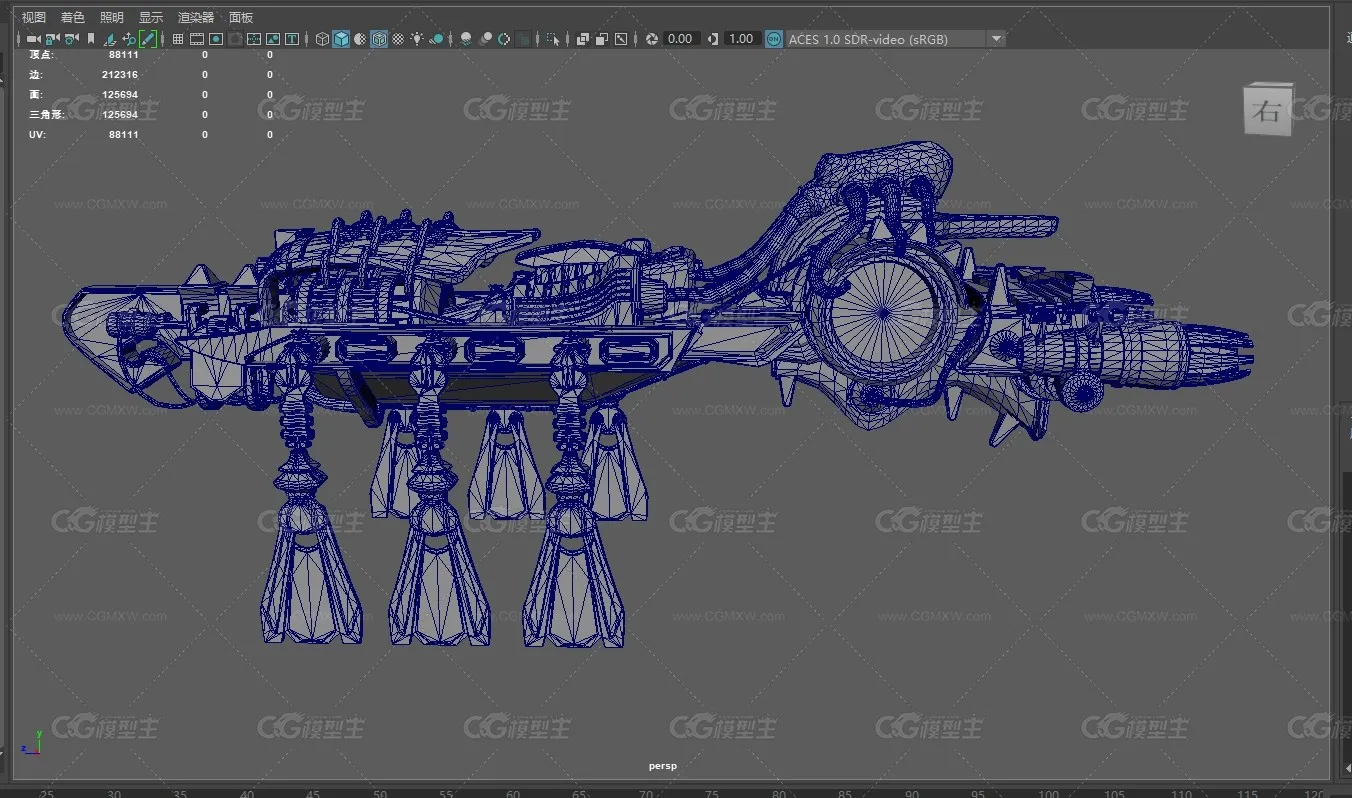
Task: Click the Safe Action icon
Action: click(x=273, y=39)
